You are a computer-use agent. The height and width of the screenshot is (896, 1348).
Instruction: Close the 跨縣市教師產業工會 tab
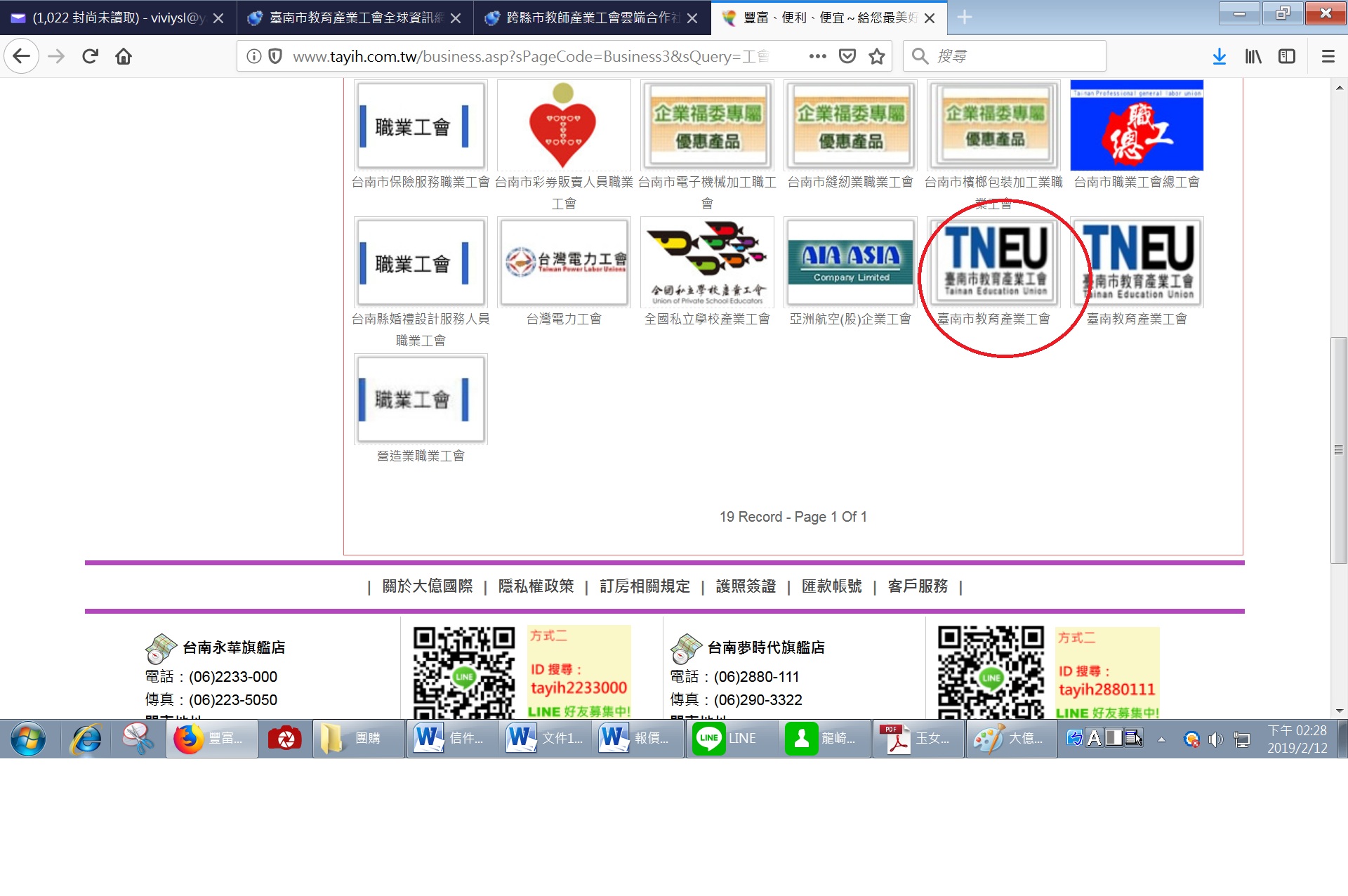(692, 18)
